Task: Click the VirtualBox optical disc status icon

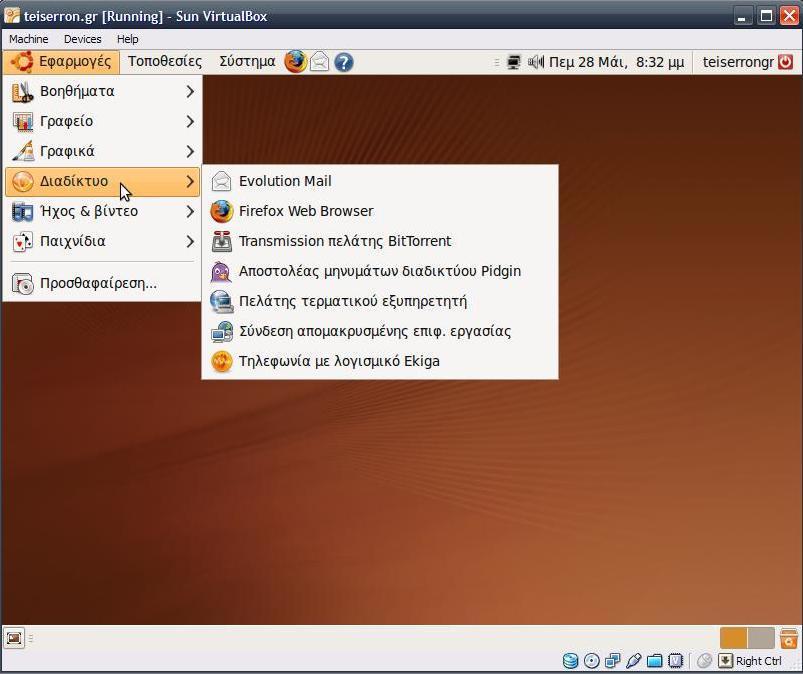Action: tap(591, 661)
